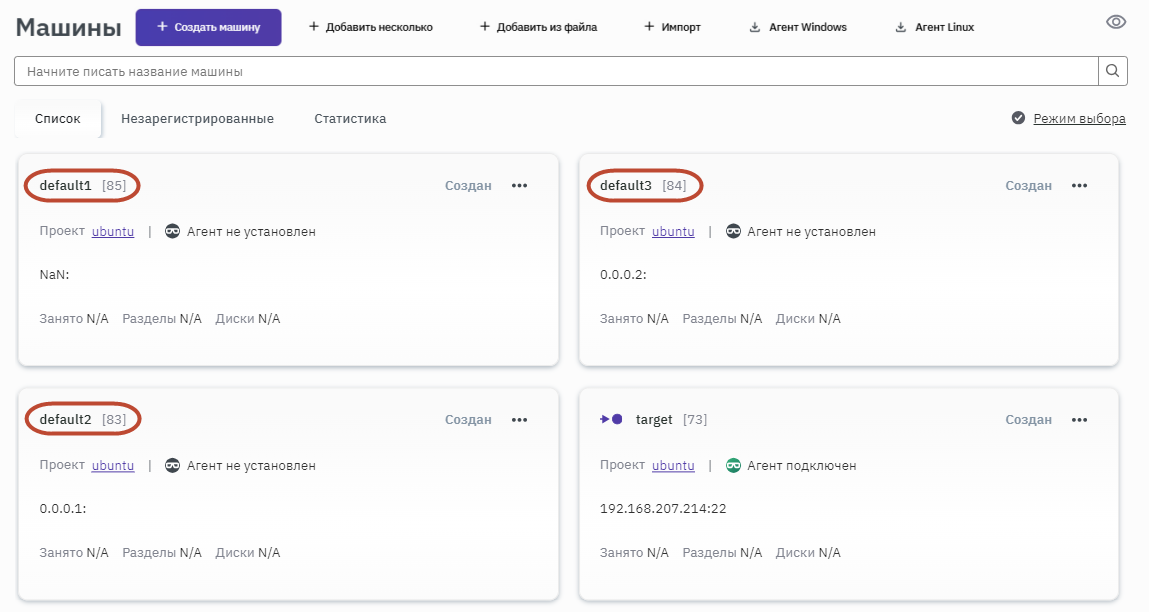Open the three-dot menu for default1

[x=519, y=185]
